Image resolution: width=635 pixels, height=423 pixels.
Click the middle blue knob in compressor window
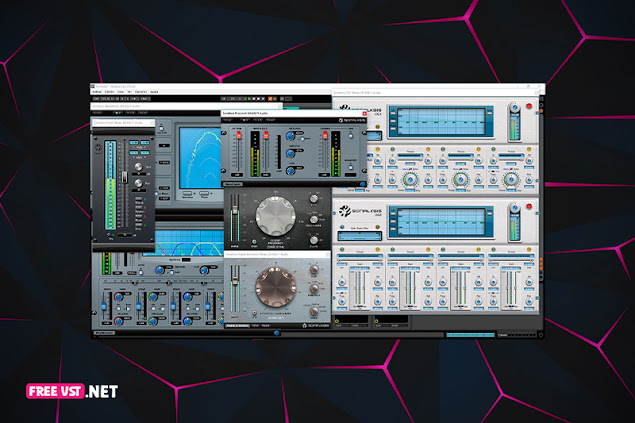290,153
